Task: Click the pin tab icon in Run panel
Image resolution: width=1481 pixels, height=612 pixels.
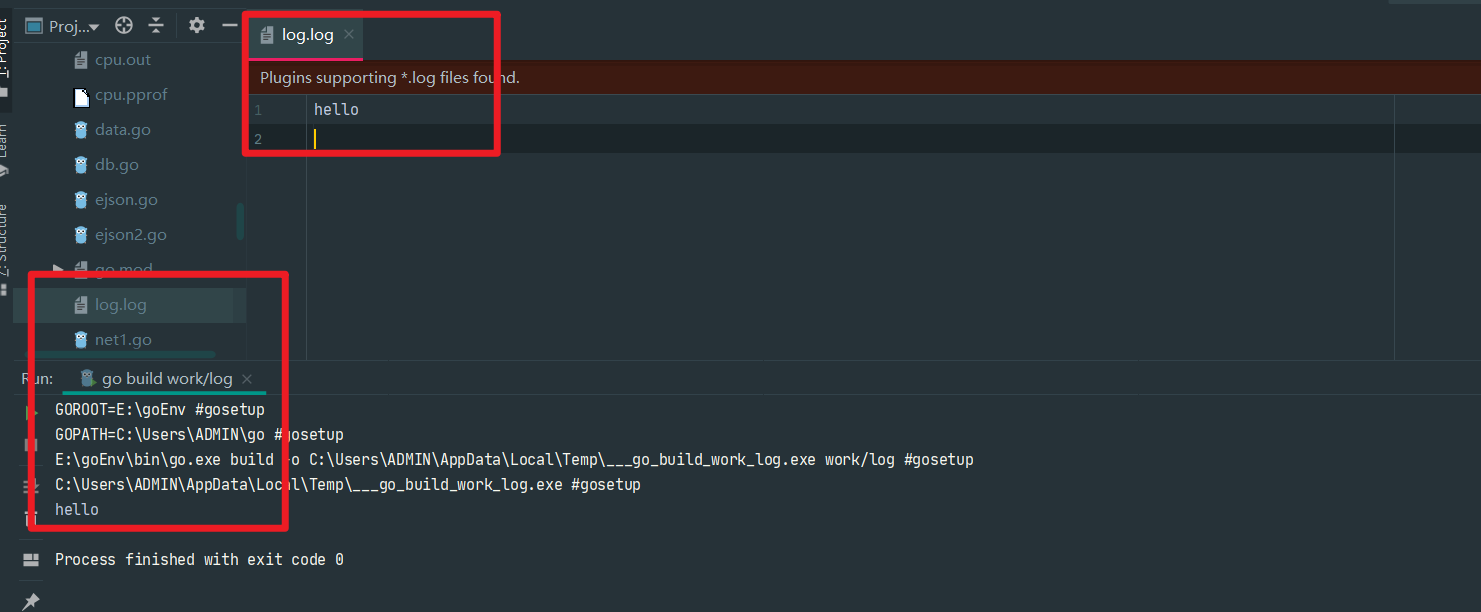Action: coord(31,600)
